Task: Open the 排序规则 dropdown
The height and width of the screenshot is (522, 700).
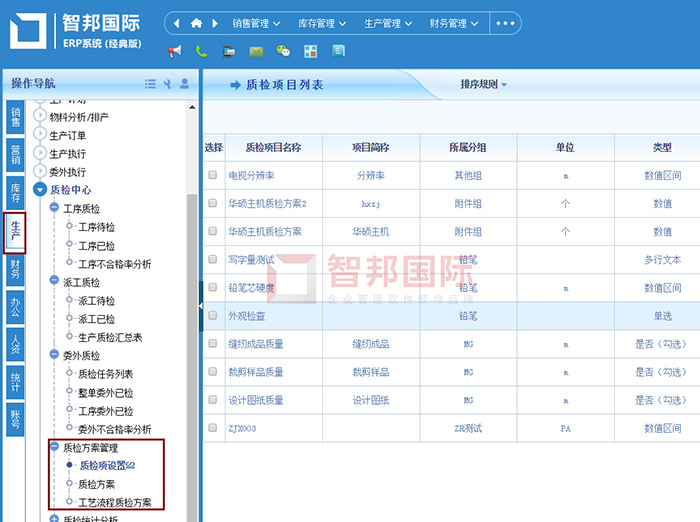Action: (x=483, y=84)
